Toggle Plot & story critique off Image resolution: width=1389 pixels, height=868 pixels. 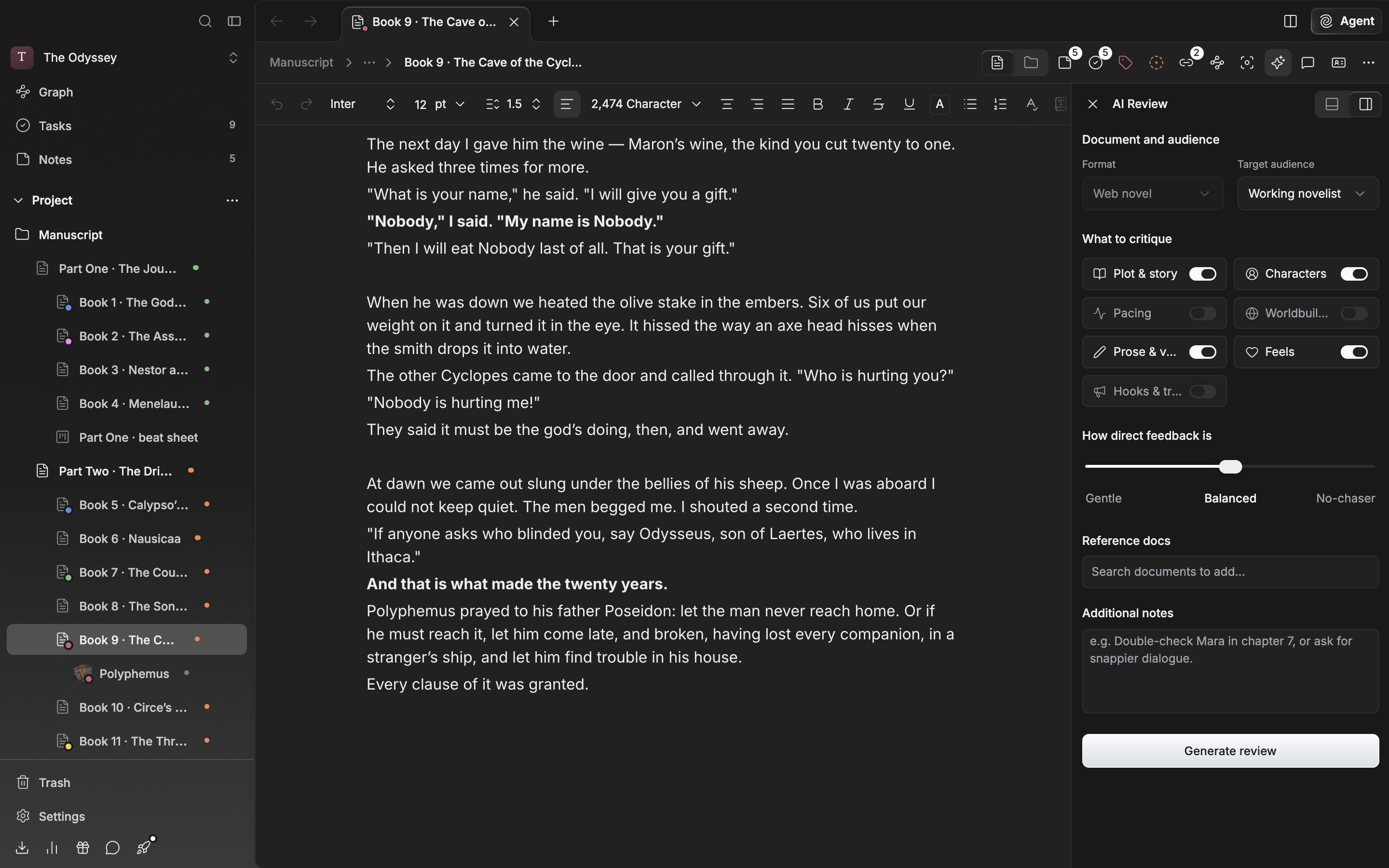pyautogui.click(x=1202, y=274)
